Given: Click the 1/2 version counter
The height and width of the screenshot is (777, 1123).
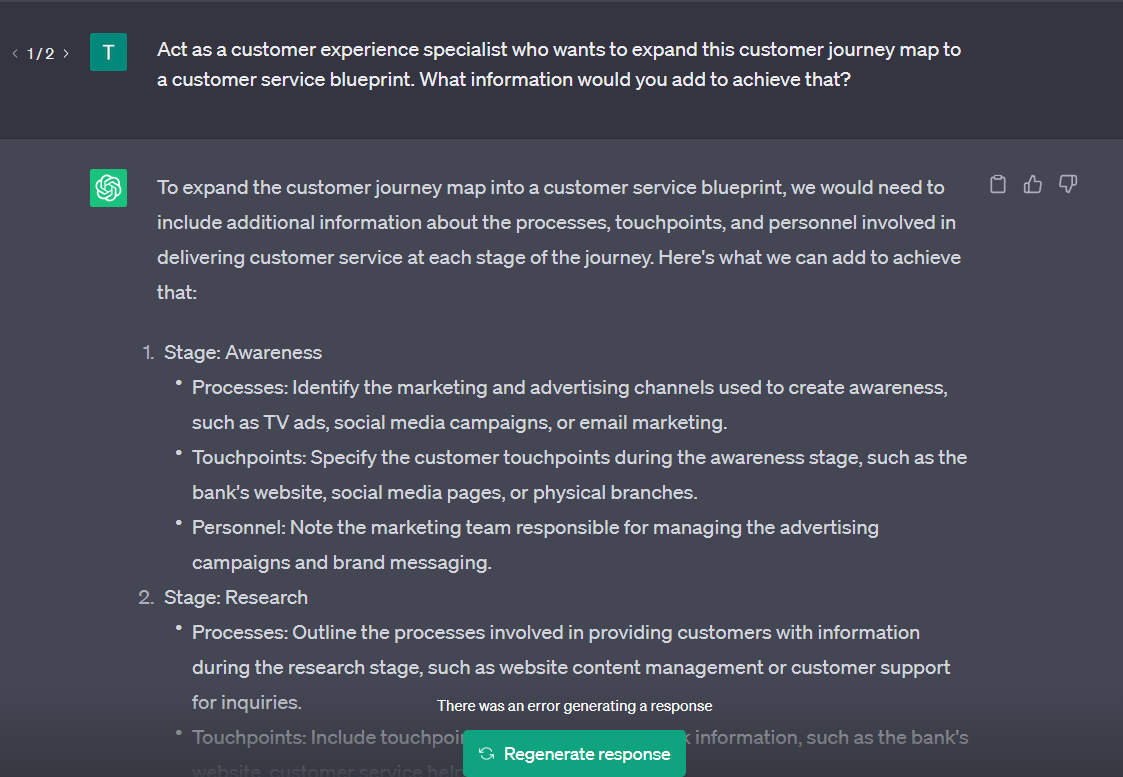Looking at the screenshot, I should 40,54.
